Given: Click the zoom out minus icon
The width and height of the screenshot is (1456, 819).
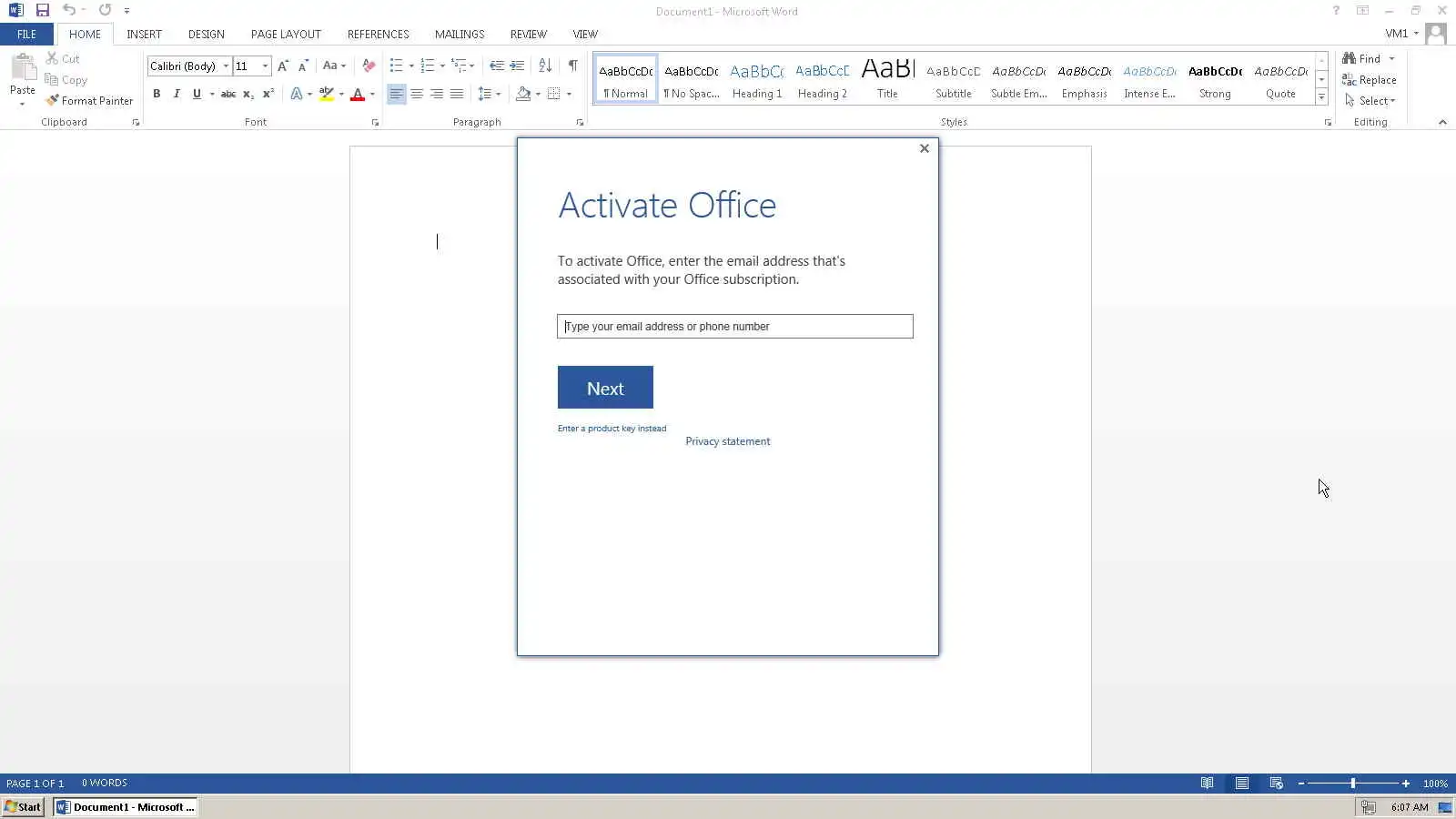Looking at the screenshot, I should point(1301,784).
